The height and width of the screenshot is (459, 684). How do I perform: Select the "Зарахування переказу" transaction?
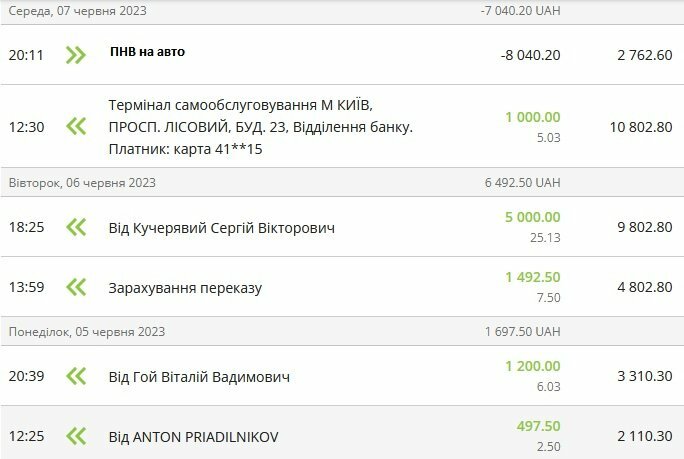pos(185,288)
